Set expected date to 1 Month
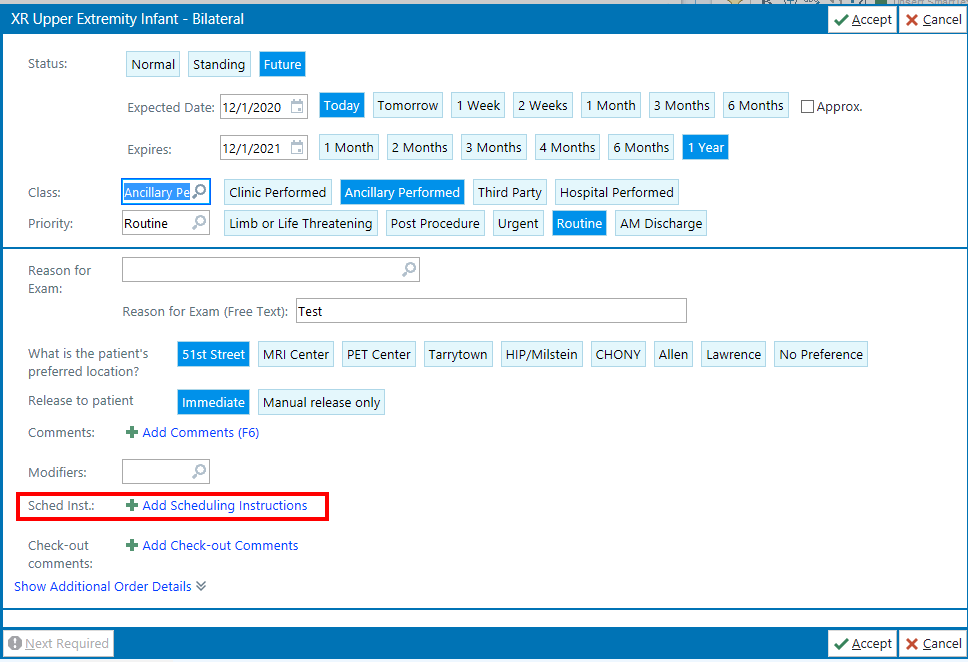 (611, 106)
